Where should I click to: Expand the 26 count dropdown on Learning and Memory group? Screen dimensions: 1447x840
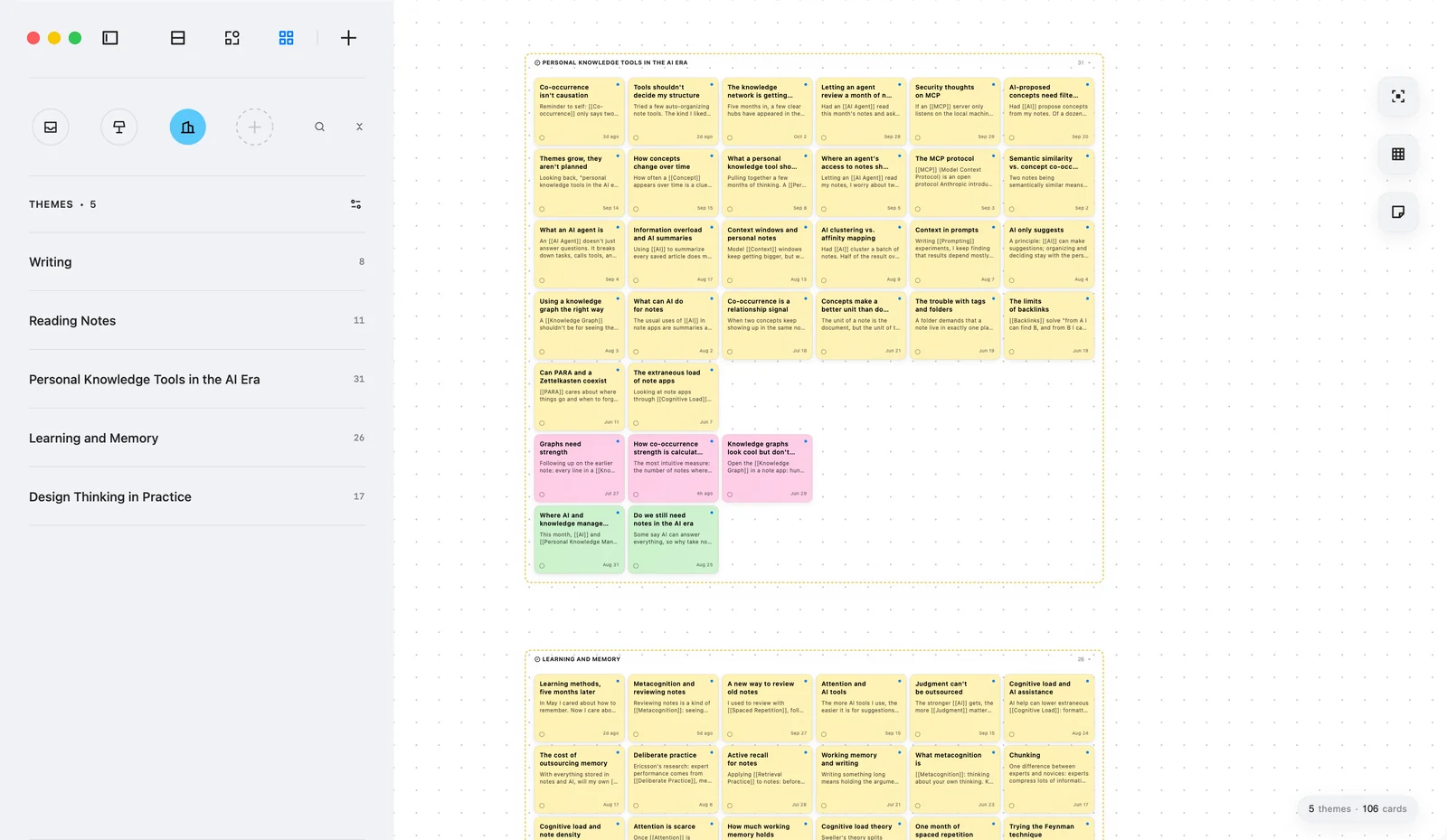(x=1084, y=660)
